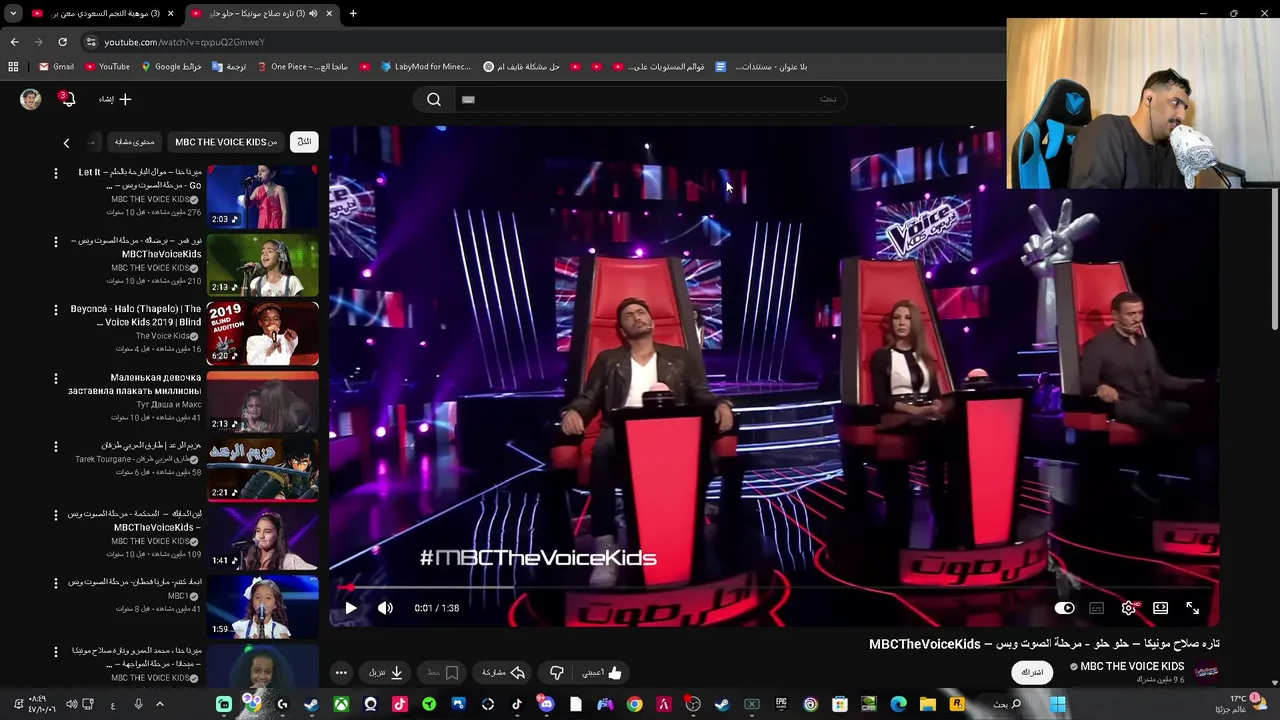Open options menu for 'Маленькая девочка' video
Image resolution: width=1280 pixels, height=720 pixels.
(x=56, y=378)
